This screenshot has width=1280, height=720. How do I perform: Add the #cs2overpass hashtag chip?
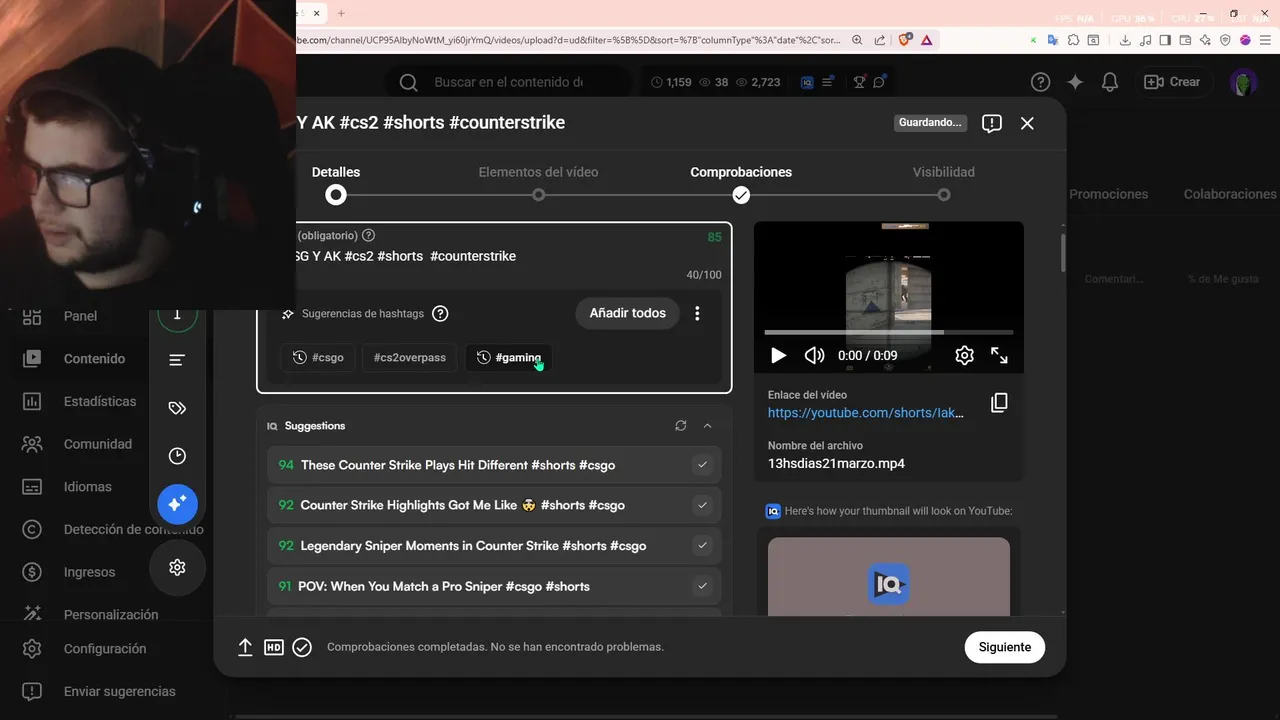(x=410, y=357)
